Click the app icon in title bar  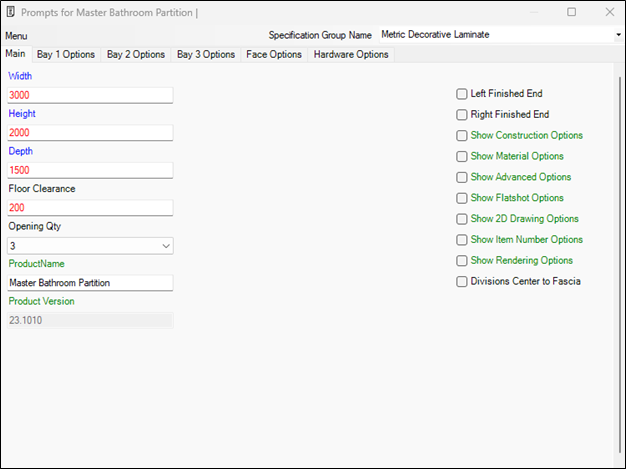12,12
